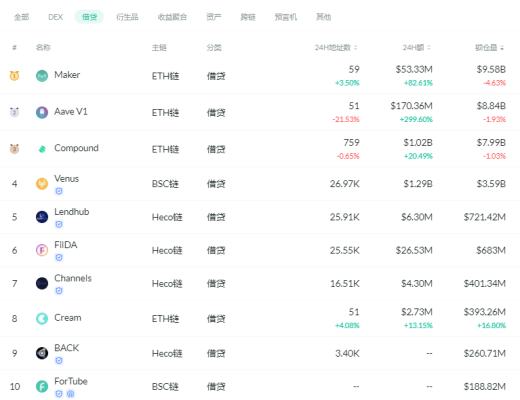Image resolution: width=520 pixels, height=400 pixels.
Task: Click Compound's 24H volume $1.02B
Action: [418, 143]
